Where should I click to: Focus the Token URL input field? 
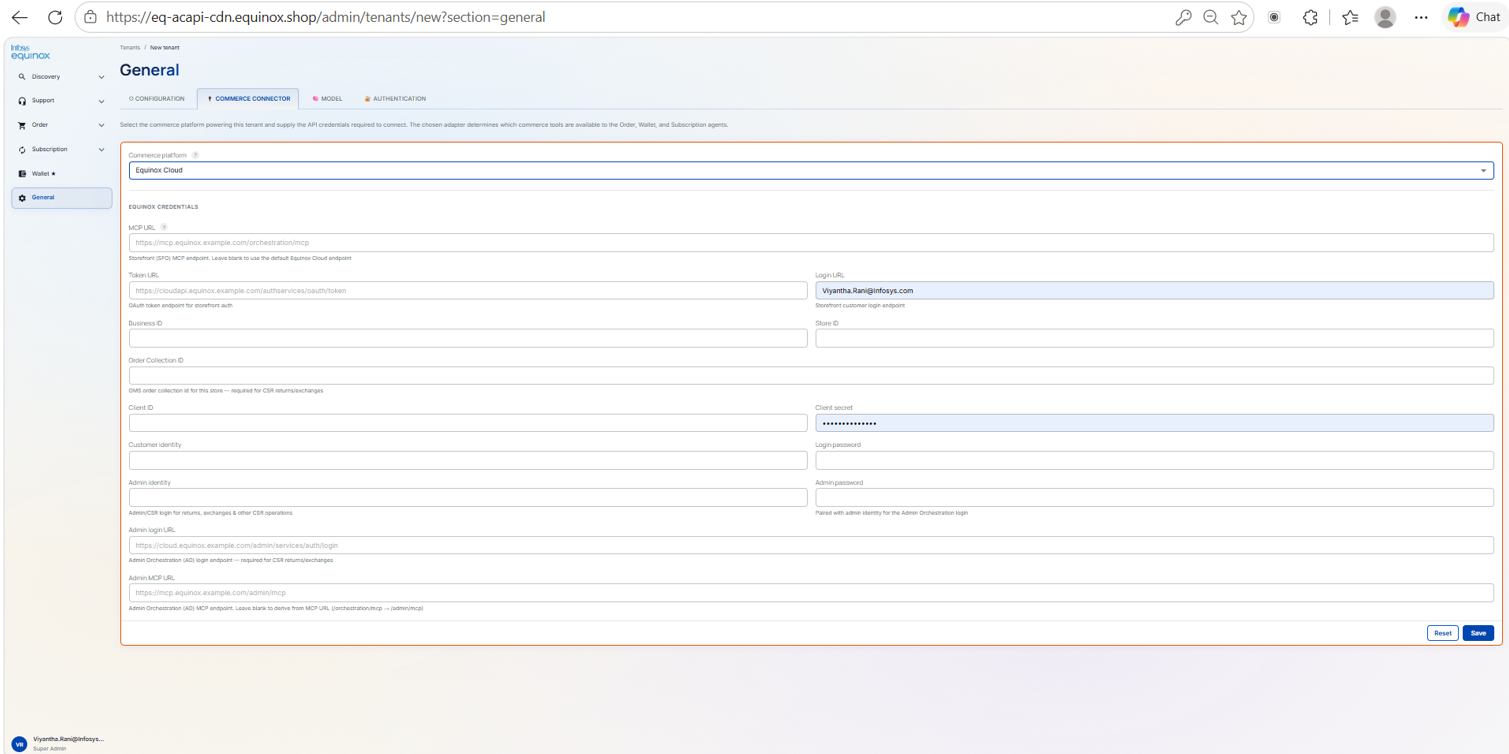(468, 290)
